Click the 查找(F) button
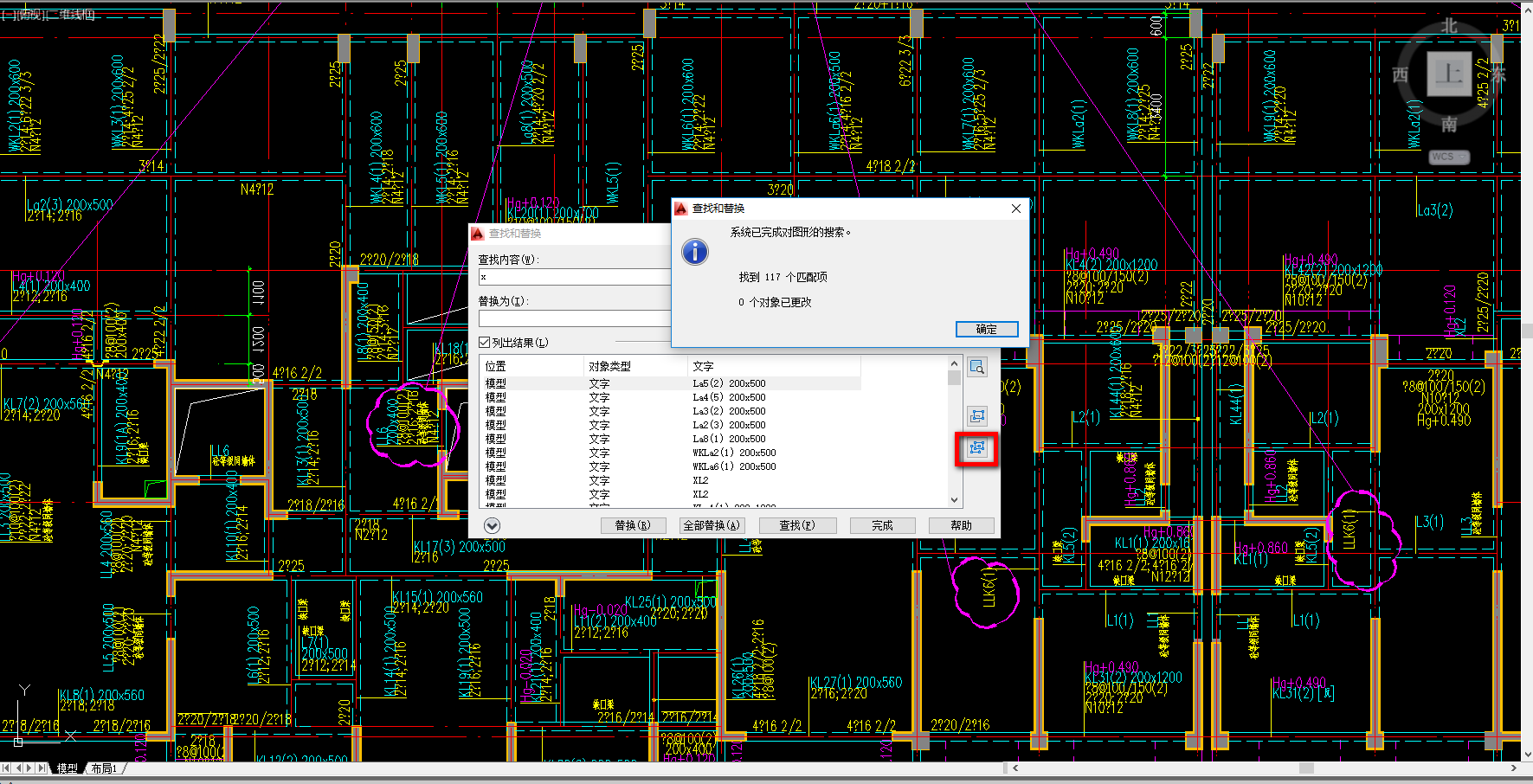Screen dimensions: 1533x784 [x=797, y=525]
